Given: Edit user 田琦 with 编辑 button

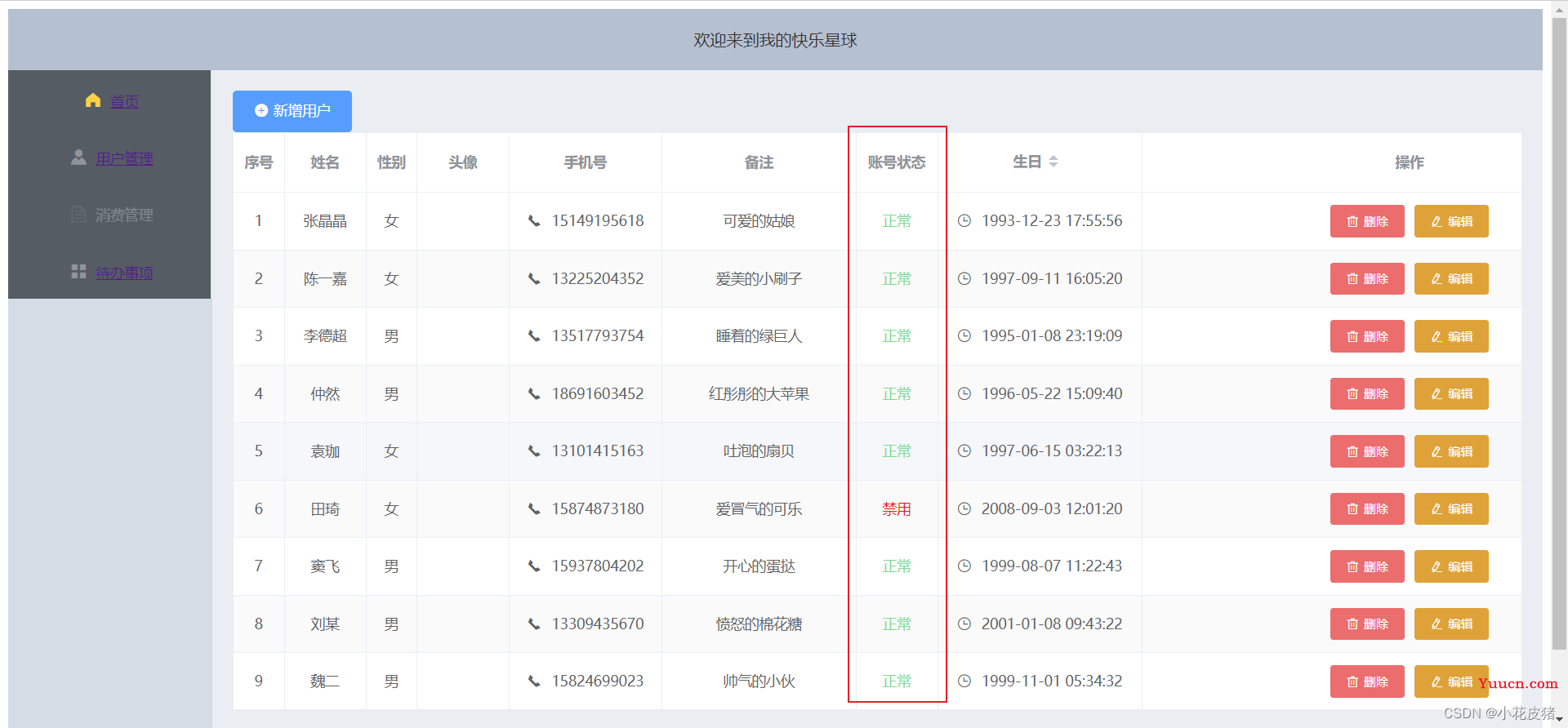Looking at the screenshot, I should [1451, 509].
